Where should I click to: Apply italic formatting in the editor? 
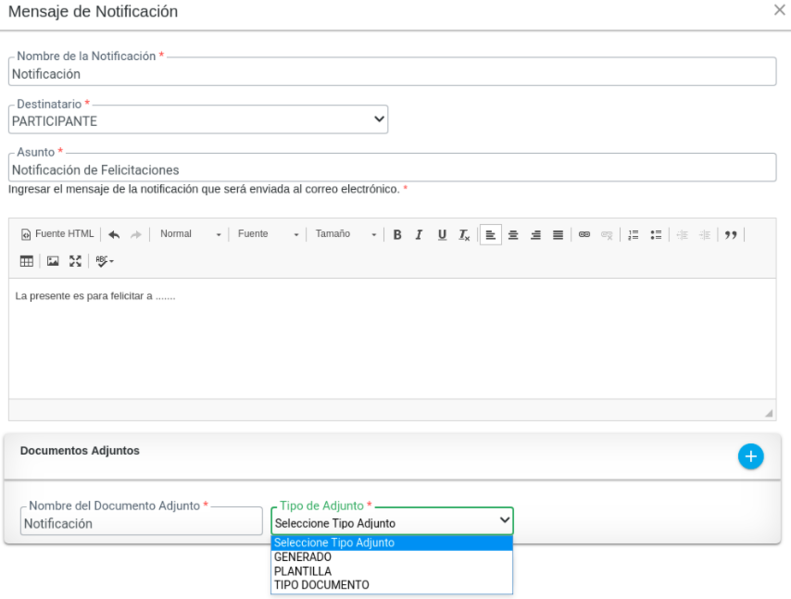pyautogui.click(x=419, y=235)
